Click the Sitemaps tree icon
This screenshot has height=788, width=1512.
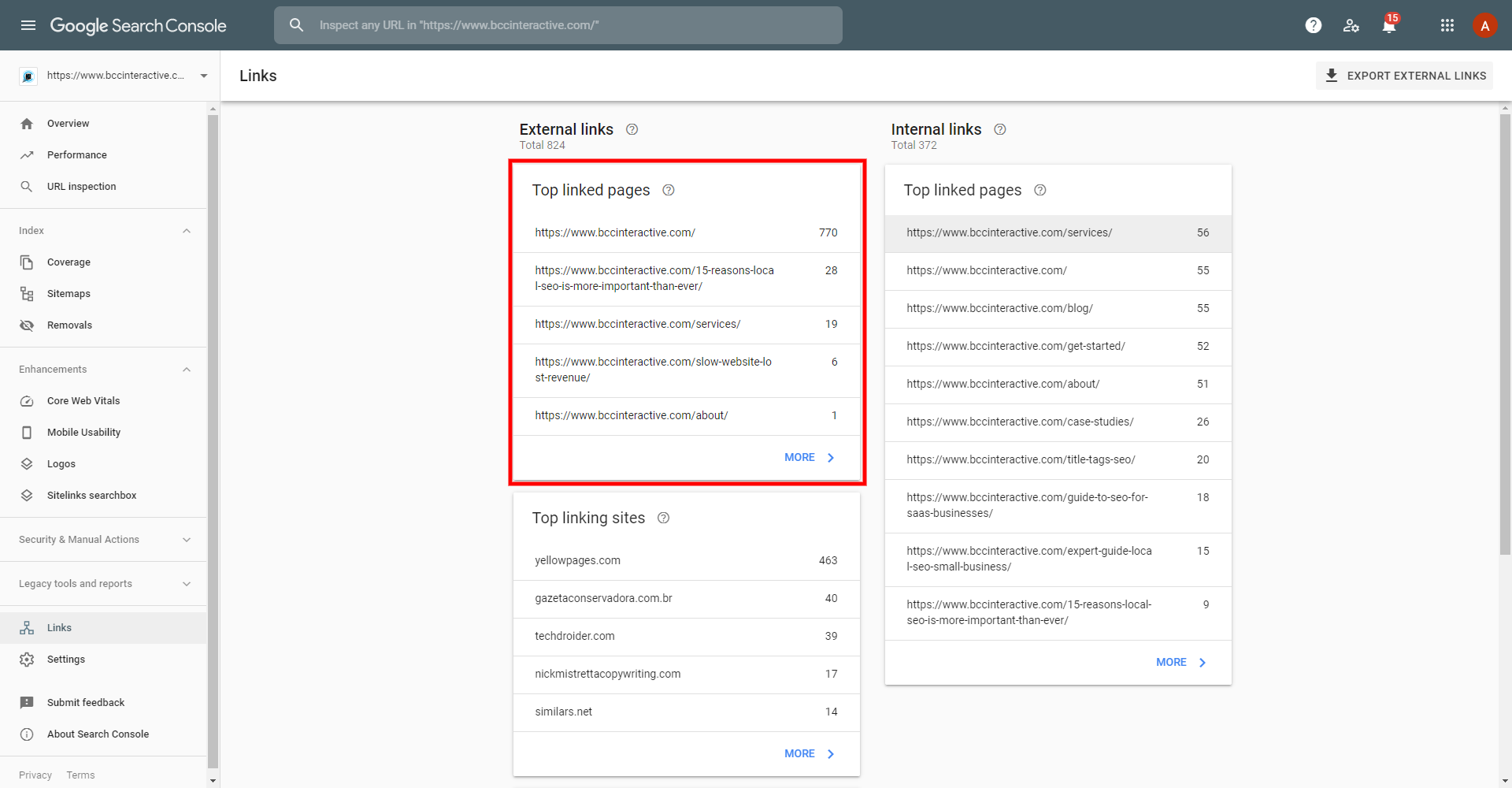27,294
